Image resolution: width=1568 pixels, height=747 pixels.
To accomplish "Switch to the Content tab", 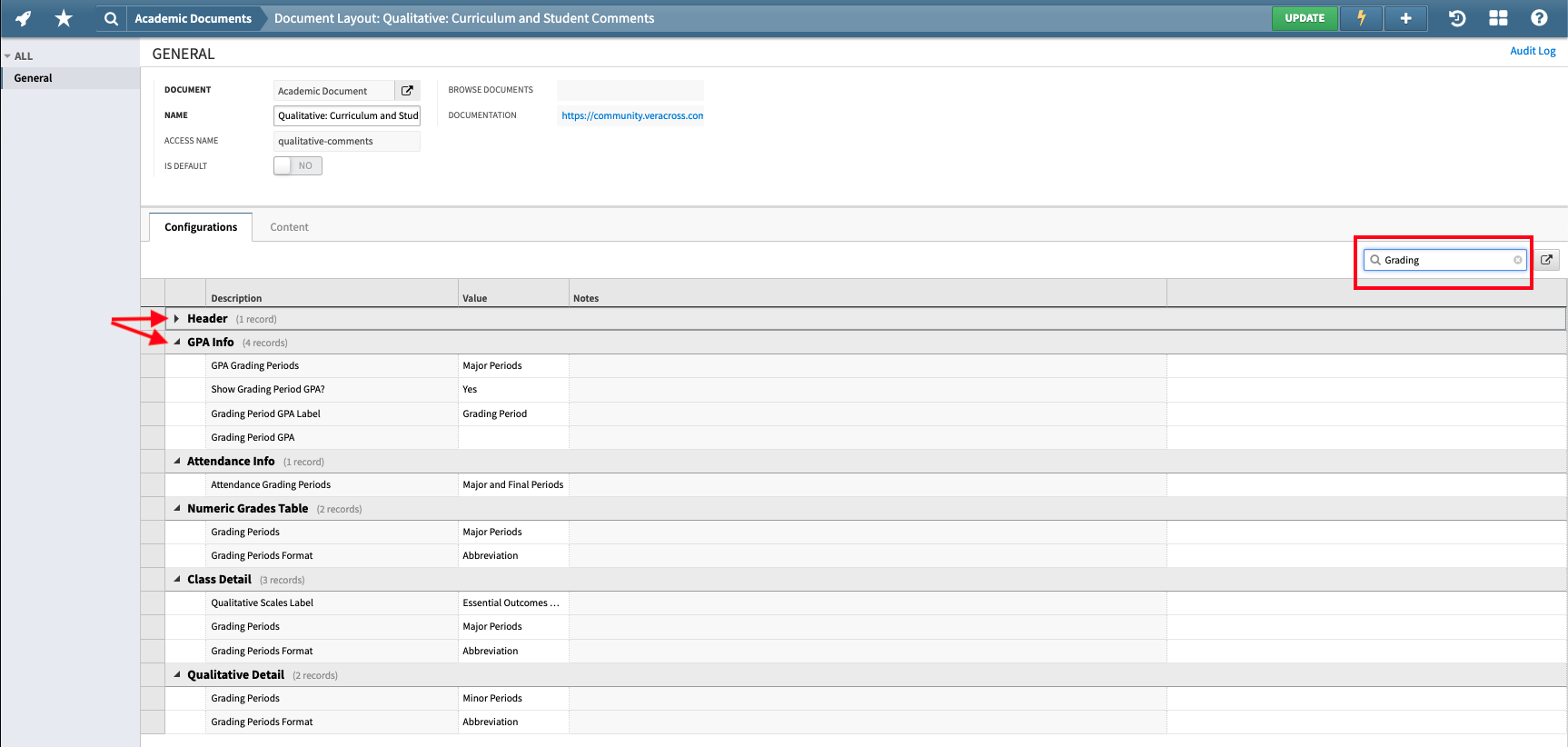I will tap(289, 227).
